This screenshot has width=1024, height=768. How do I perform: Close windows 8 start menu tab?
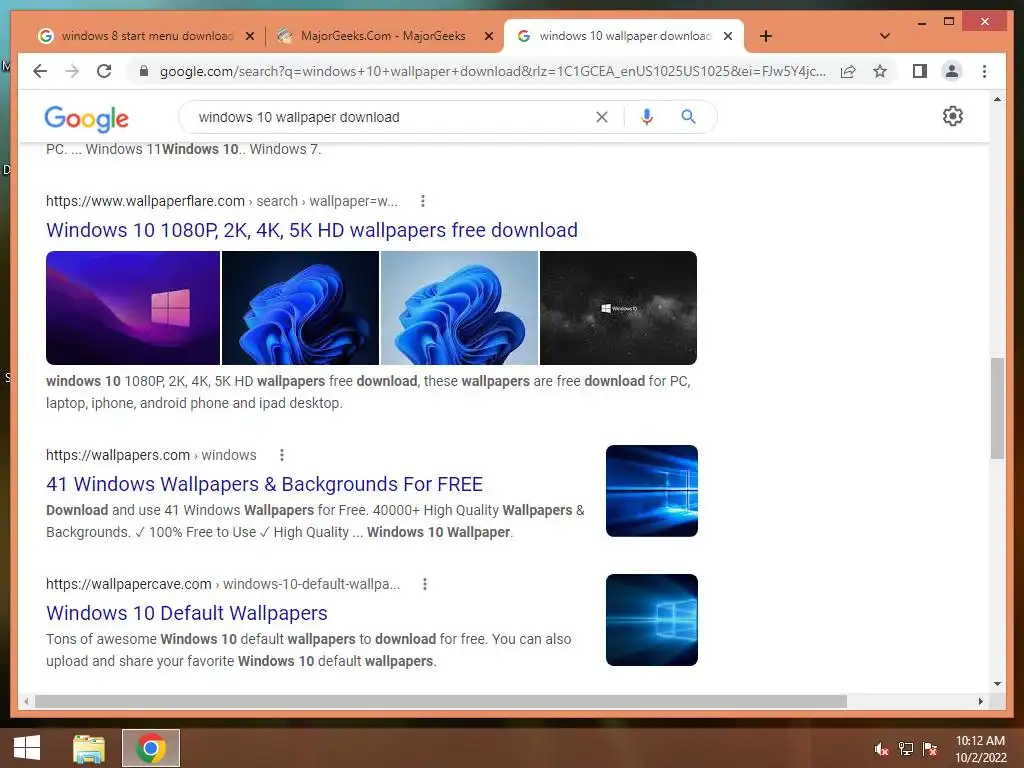click(x=249, y=36)
